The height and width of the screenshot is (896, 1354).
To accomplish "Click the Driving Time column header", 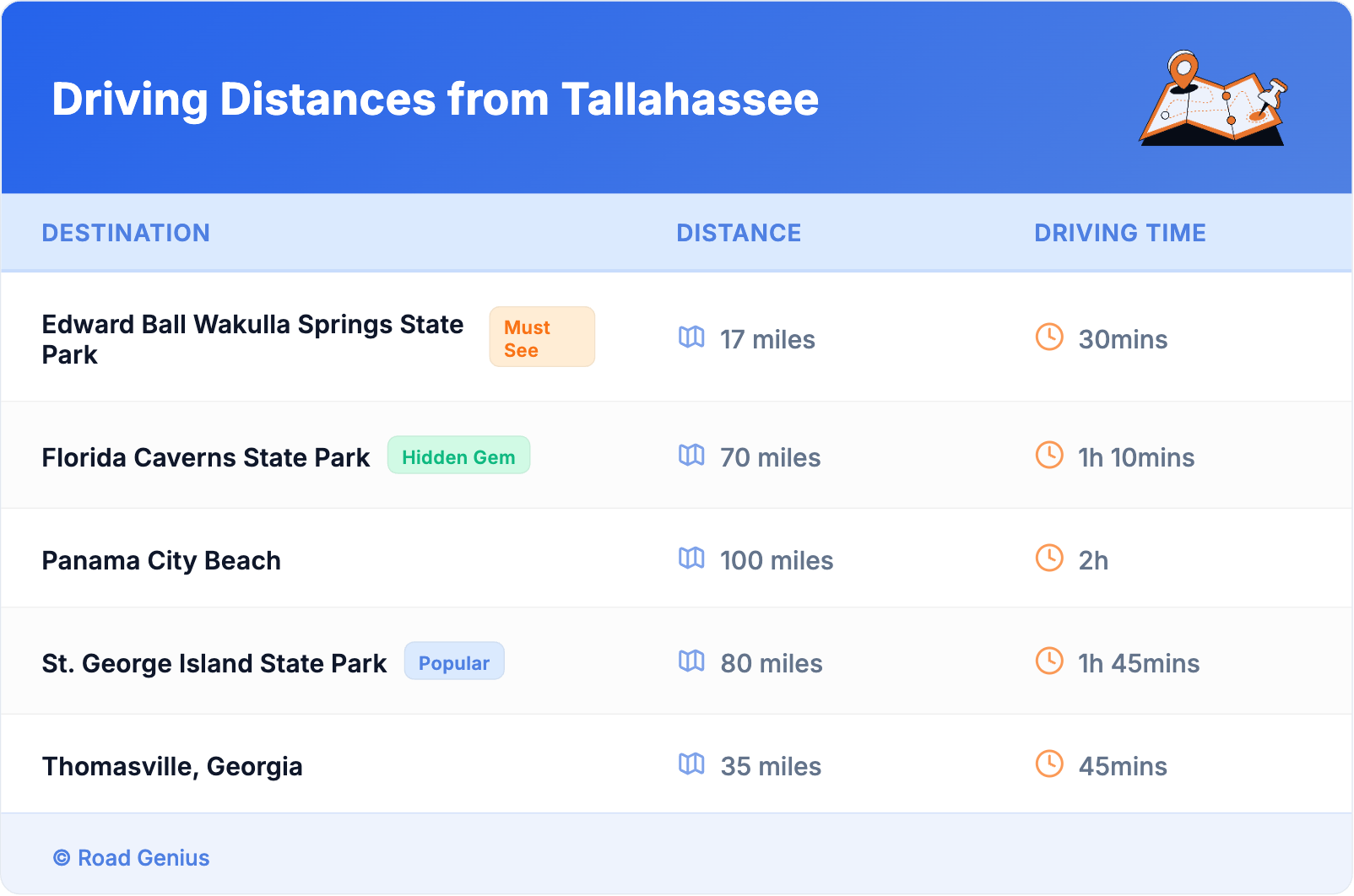I will (1120, 233).
